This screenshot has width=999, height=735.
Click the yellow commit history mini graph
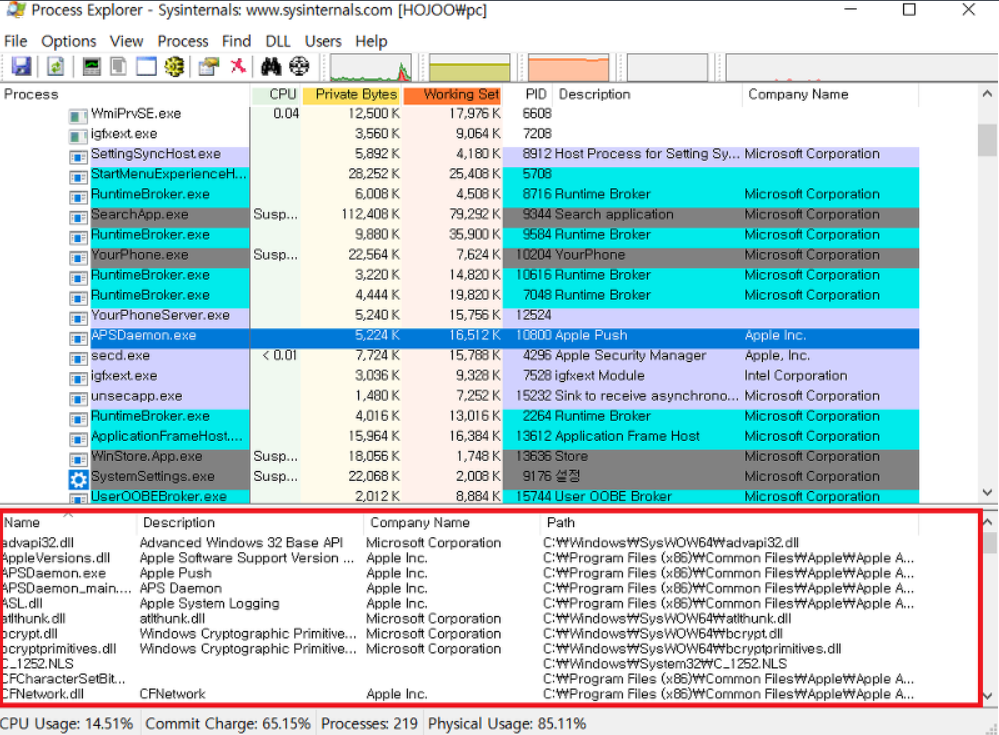tap(470, 68)
